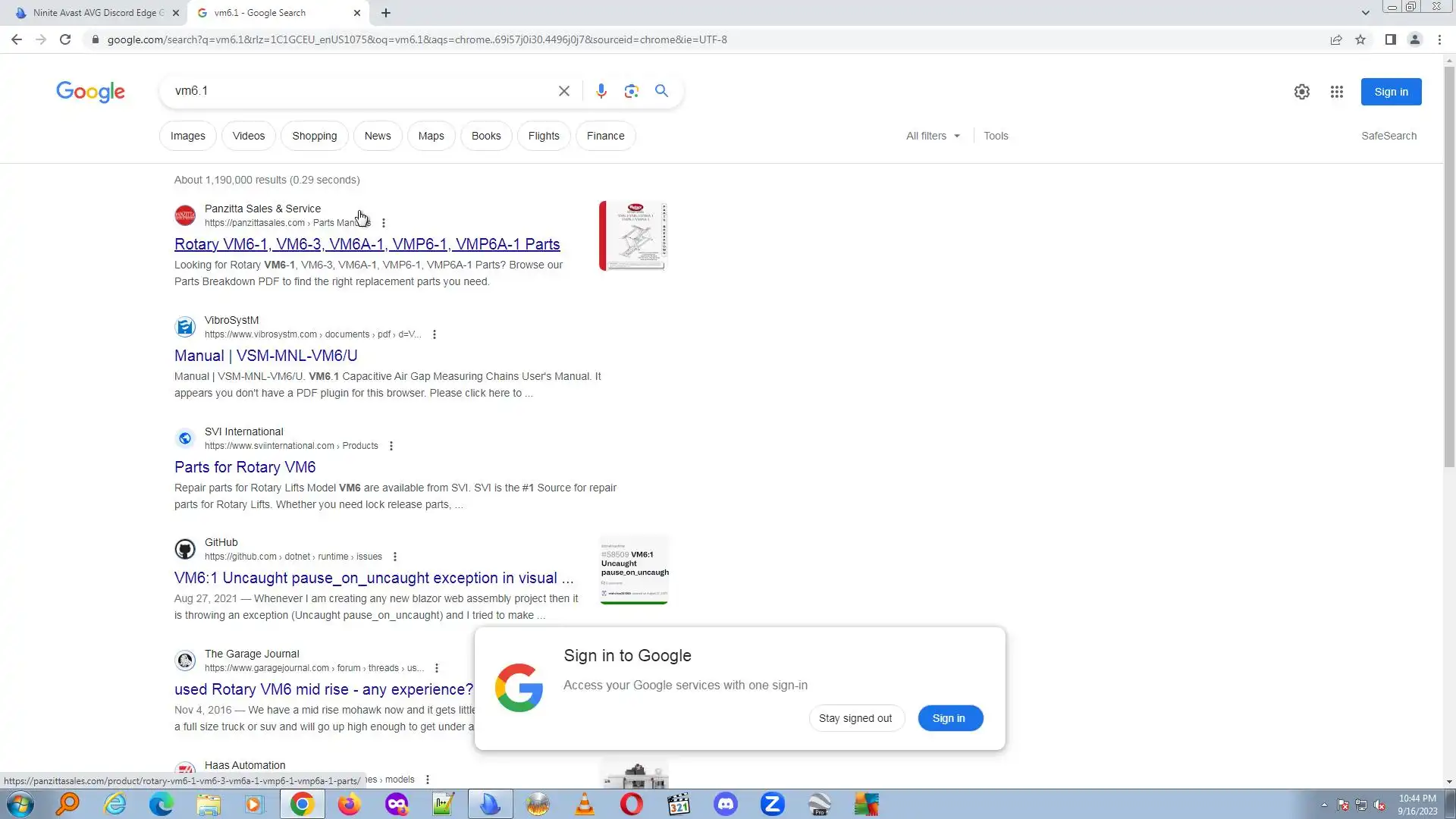1456x819 pixels.
Task: Open Discord from the taskbar
Action: tap(725, 804)
